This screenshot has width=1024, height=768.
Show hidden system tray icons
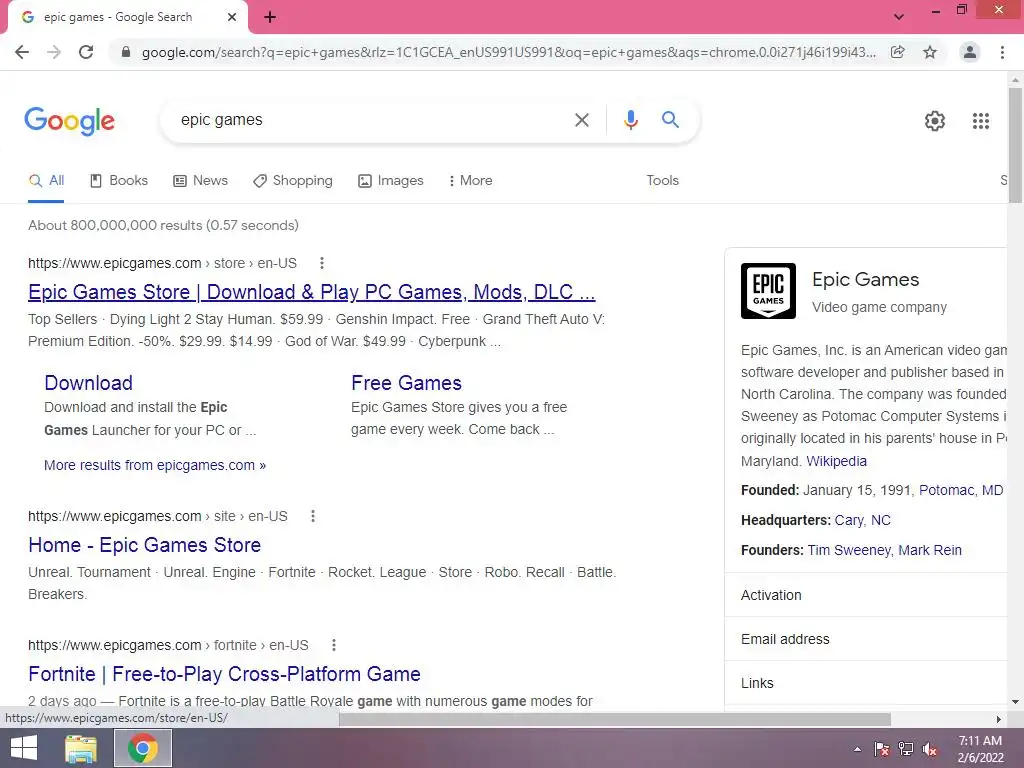[x=857, y=749]
